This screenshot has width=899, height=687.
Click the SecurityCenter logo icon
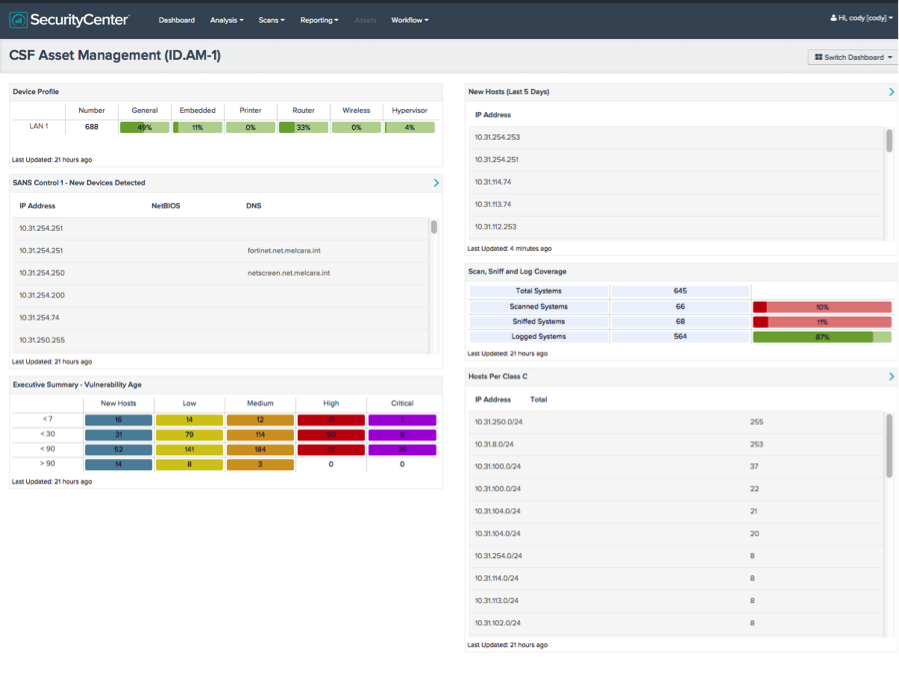coord(18,20)
